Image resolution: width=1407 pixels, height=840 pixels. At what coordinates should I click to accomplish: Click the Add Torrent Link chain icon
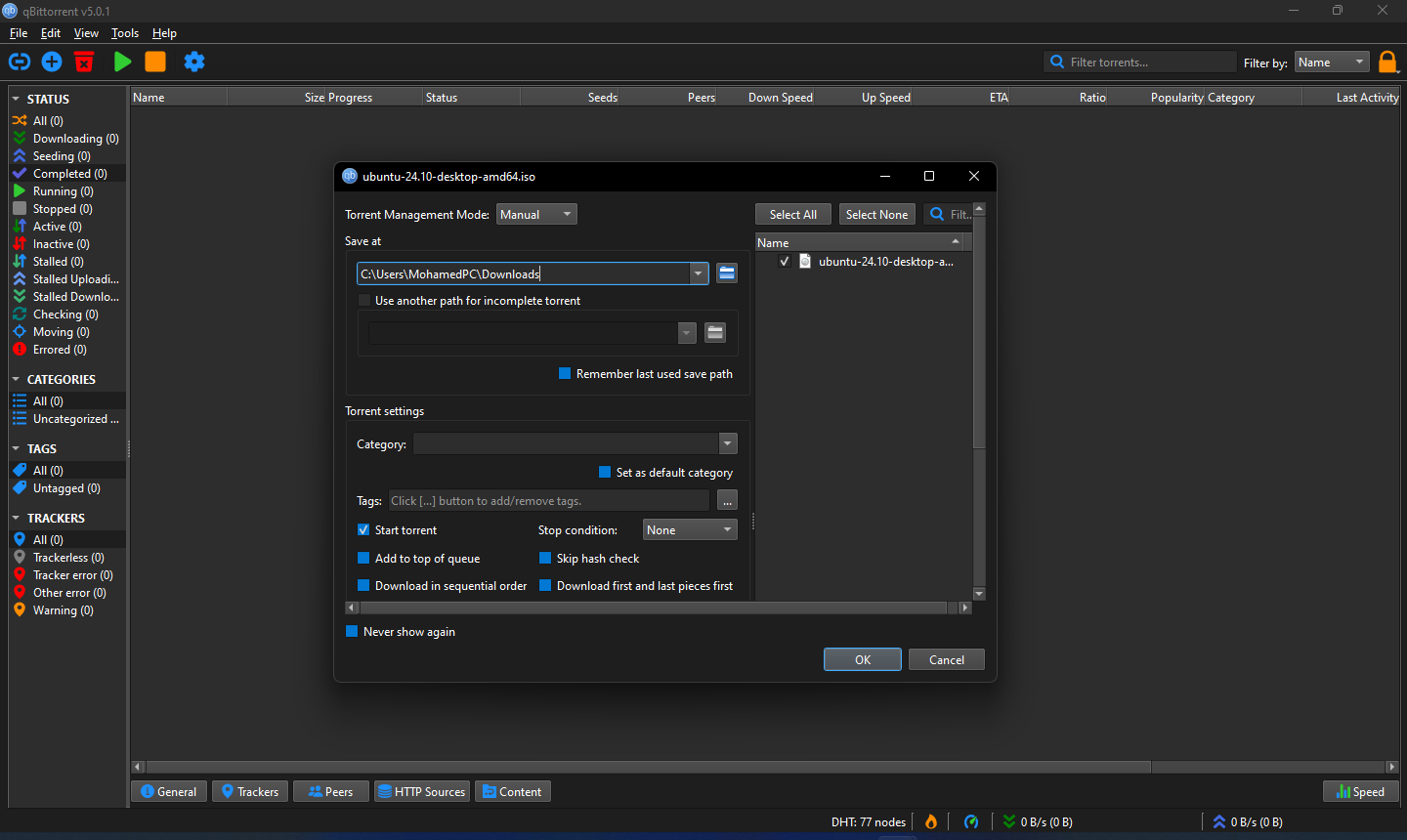(x=20, y=62)
